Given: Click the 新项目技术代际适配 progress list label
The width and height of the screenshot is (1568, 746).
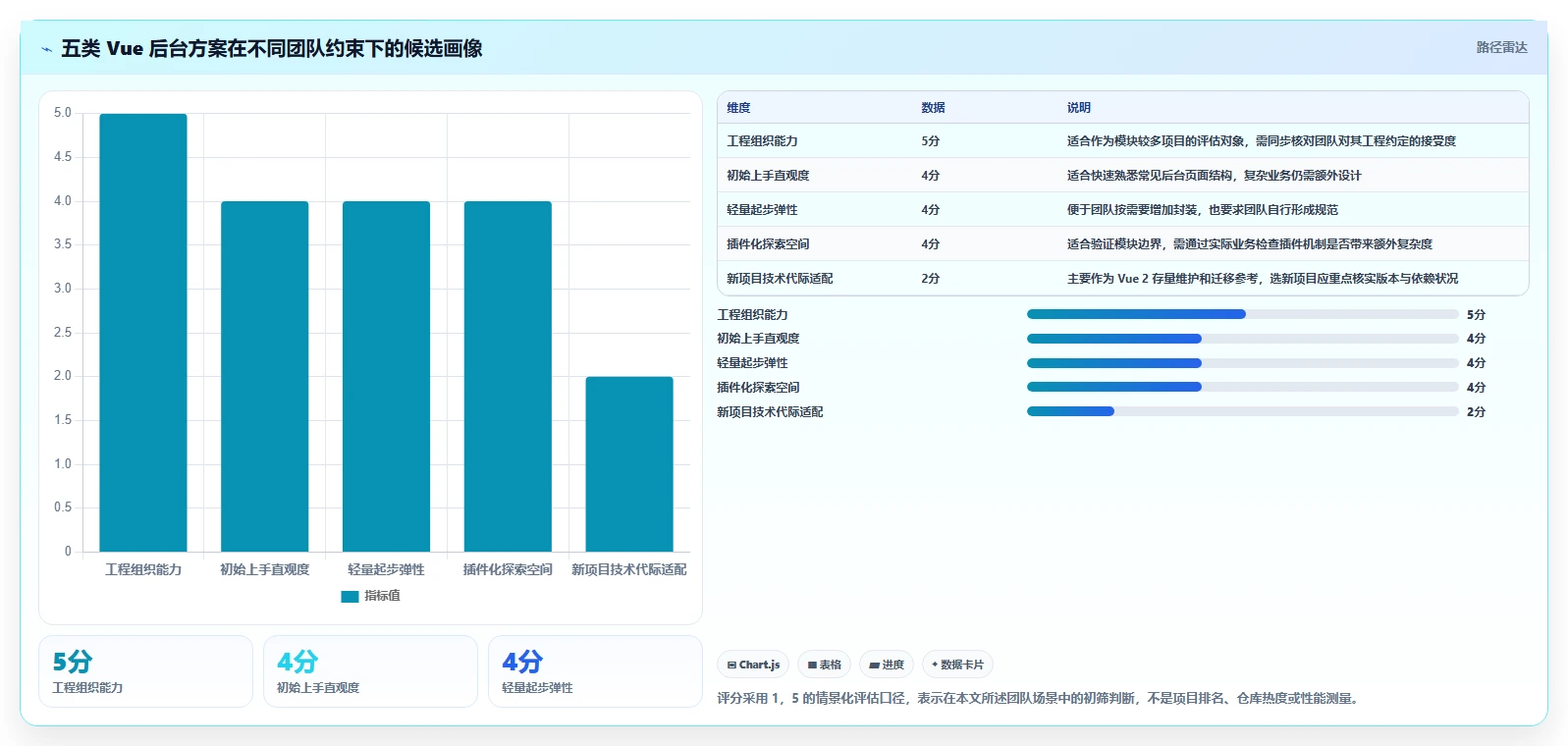Looking at the screenshot, I should pyautogui.click(x=770, y=412).
